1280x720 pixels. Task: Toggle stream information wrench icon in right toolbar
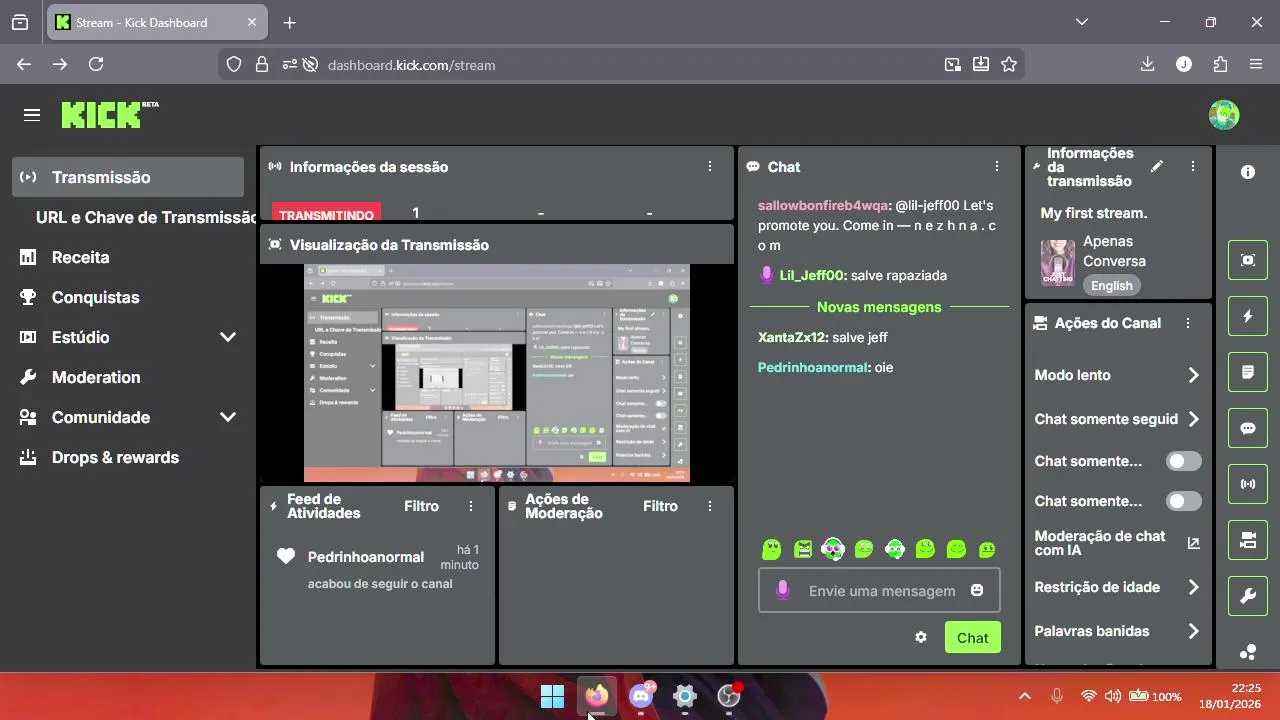tap(1248, 596)
